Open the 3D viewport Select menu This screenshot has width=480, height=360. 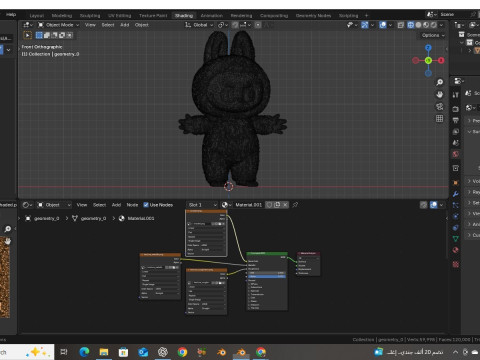(x=108, y=25)
